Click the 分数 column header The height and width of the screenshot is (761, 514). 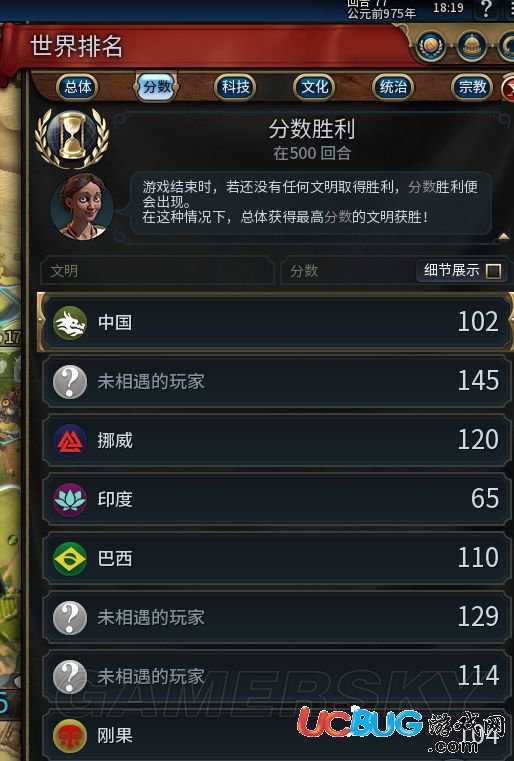304,271
